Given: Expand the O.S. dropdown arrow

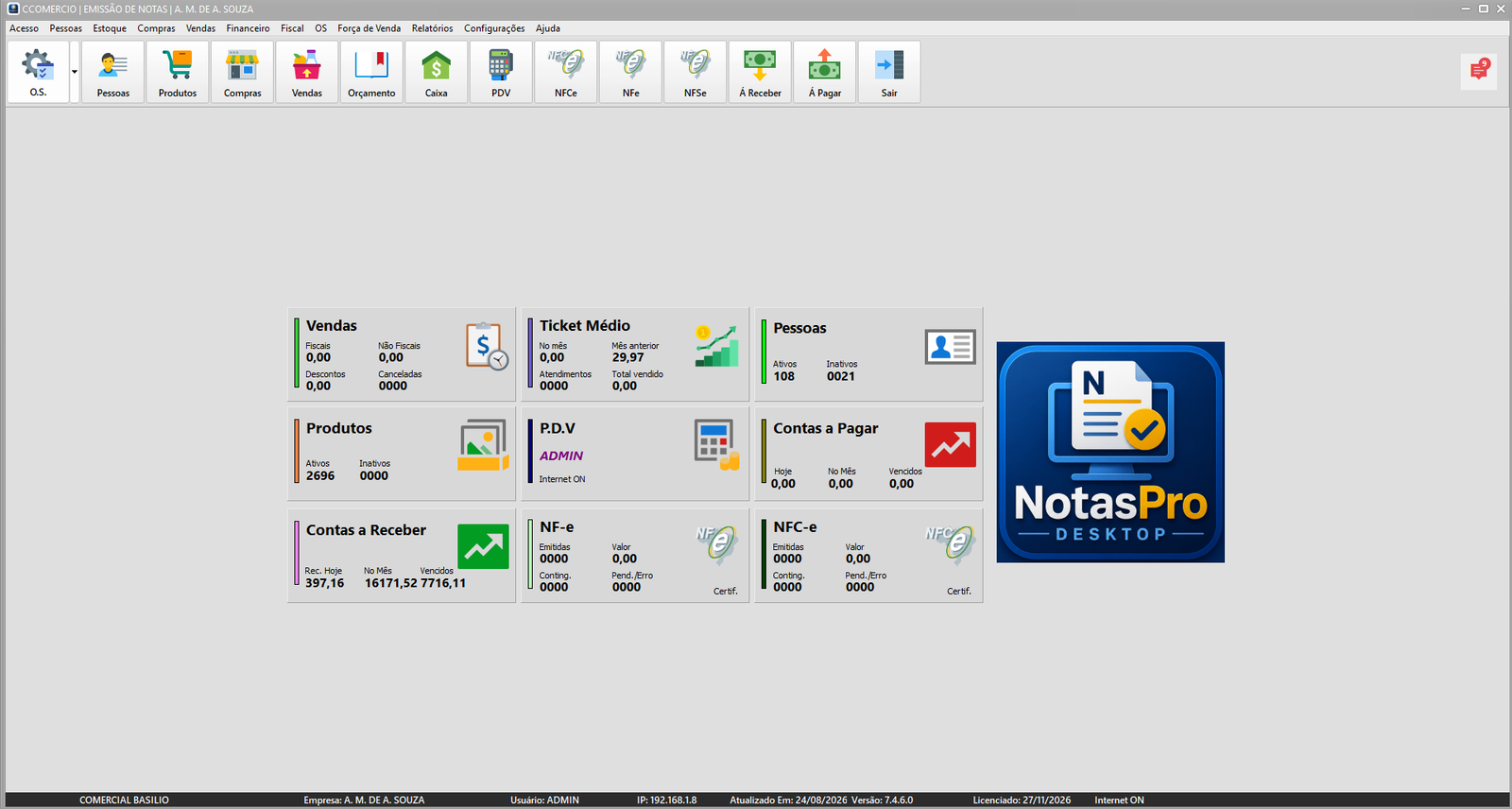Looking at the screenshot, I should (75, 72).
